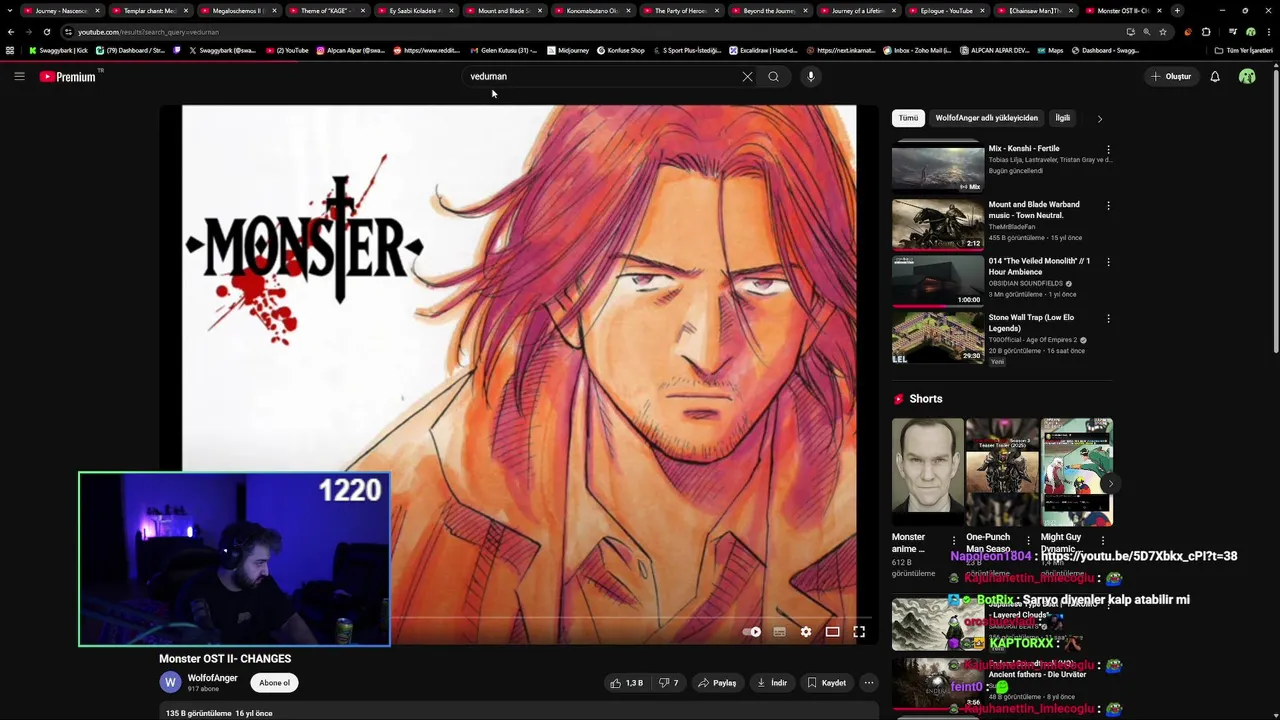Switch to theater mode

point(832,632)
